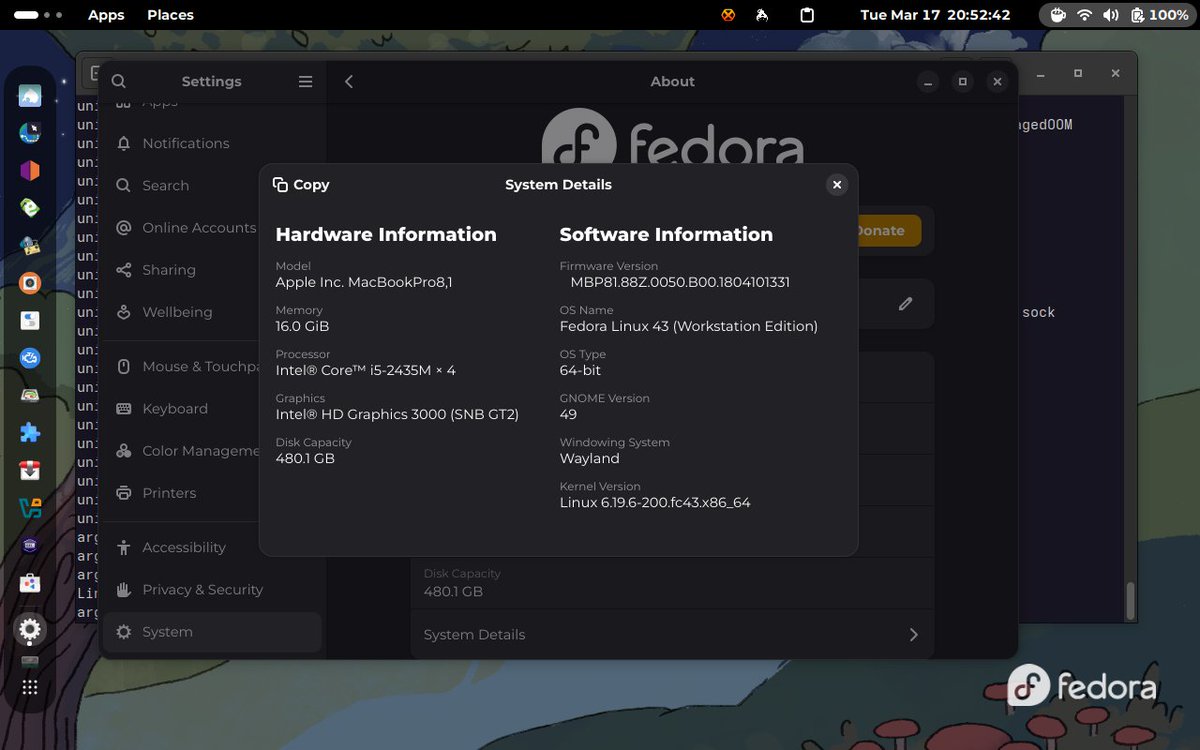This screenshot has height=750, width=1200.
Task: Open the topmost dock app with a house icon
Action: pyautogui.click(x=30, y=96)
